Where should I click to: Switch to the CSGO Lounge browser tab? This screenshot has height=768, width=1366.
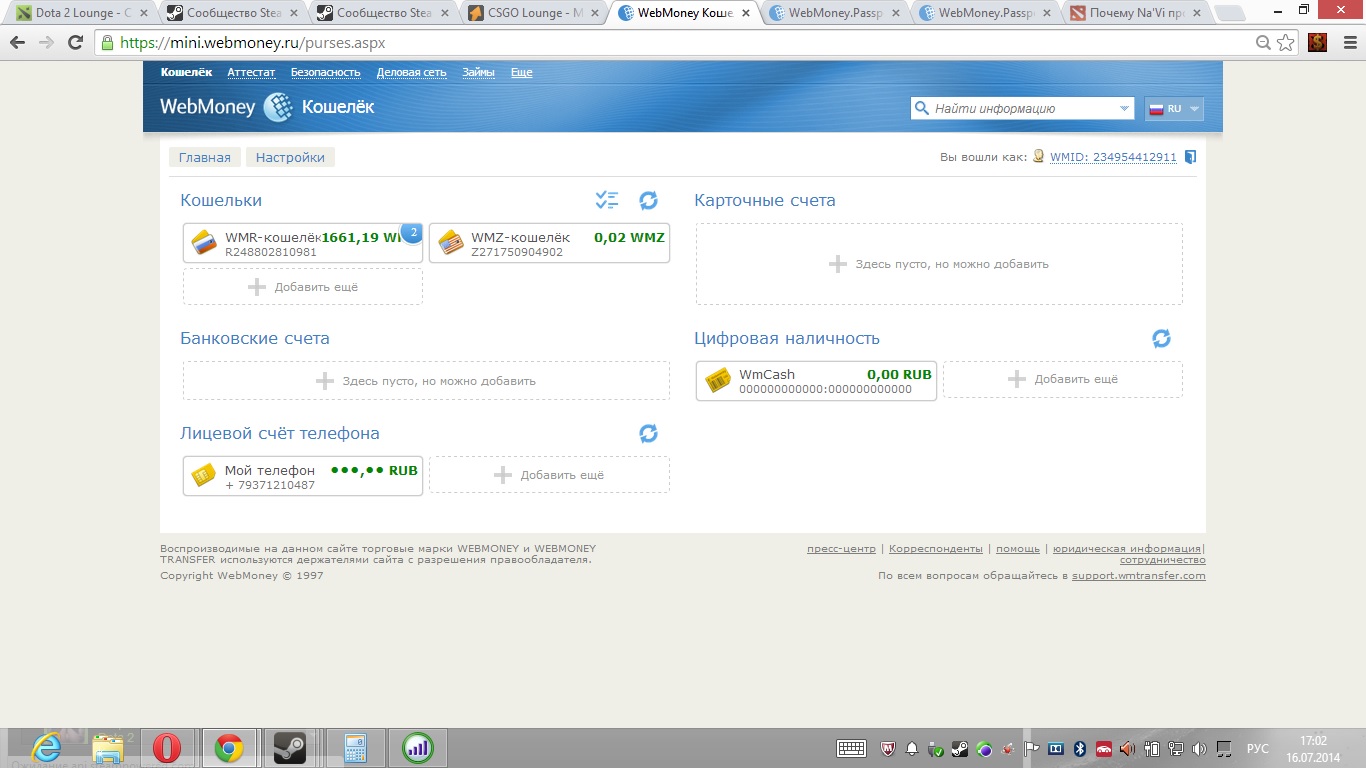535,13
